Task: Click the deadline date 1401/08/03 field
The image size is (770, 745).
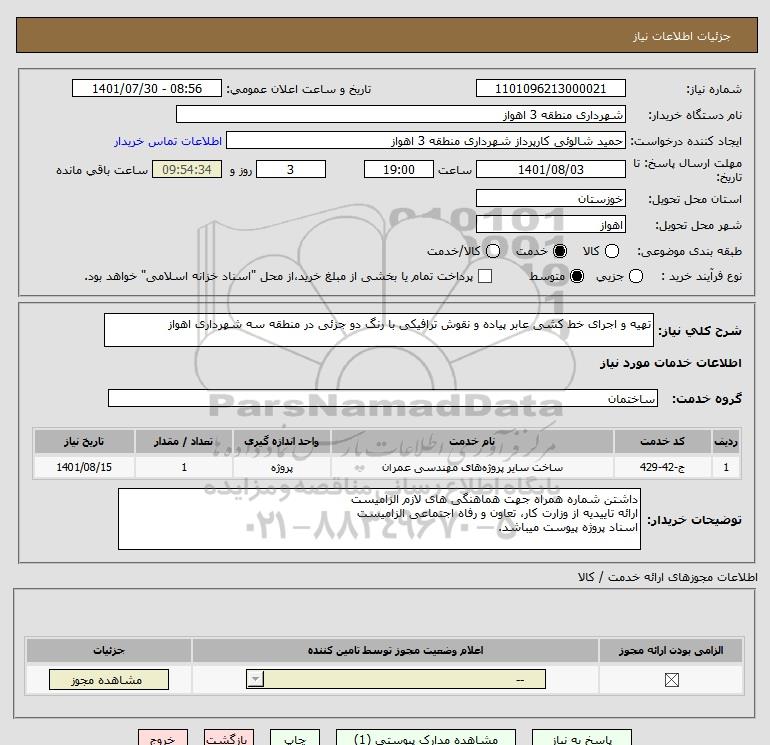Action: click(x=550, y=169)
